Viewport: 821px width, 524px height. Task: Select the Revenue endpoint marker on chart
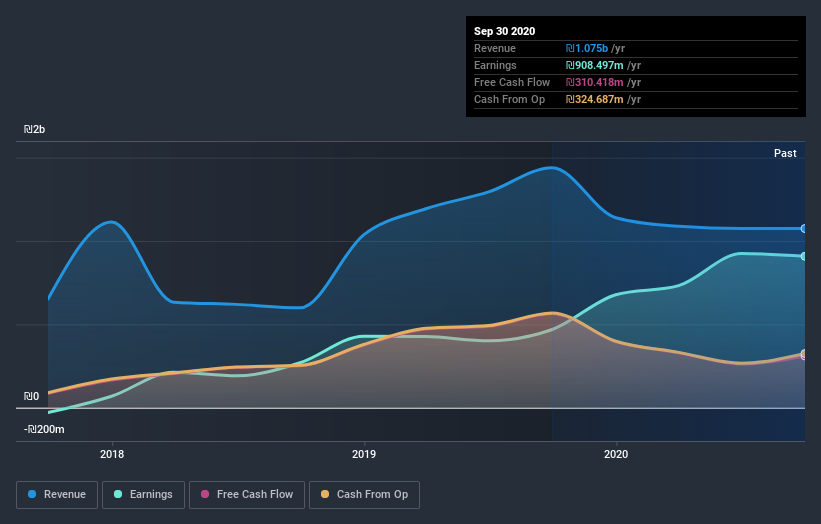coord(804,229)
